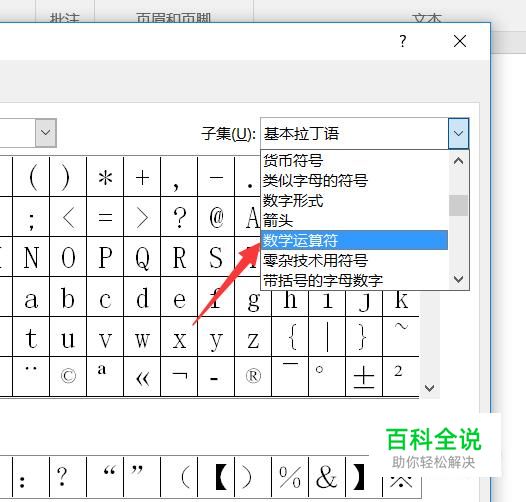Select 带括号的字母数字 from subset list
The width and height of the screenshot is (526, 502).
354,280
